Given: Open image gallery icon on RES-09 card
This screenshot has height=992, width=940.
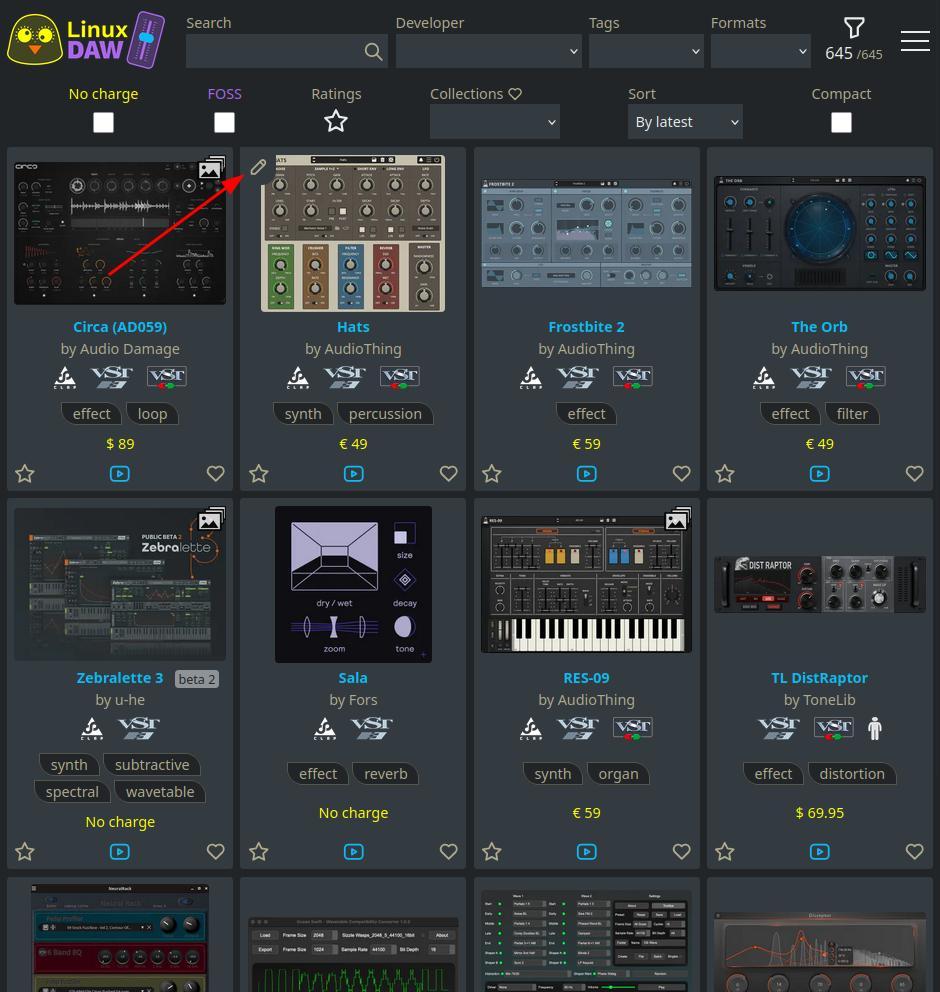Looking at the screenshot, I should tap(677, 519).
